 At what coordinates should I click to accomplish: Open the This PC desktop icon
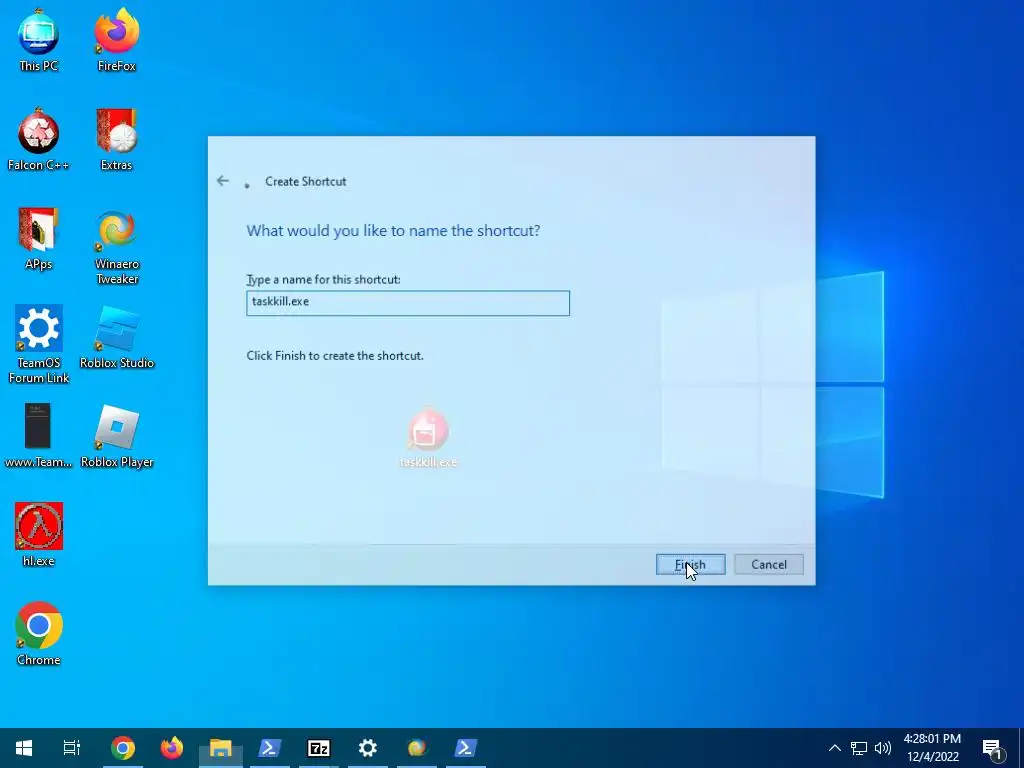tap(39, 40)
